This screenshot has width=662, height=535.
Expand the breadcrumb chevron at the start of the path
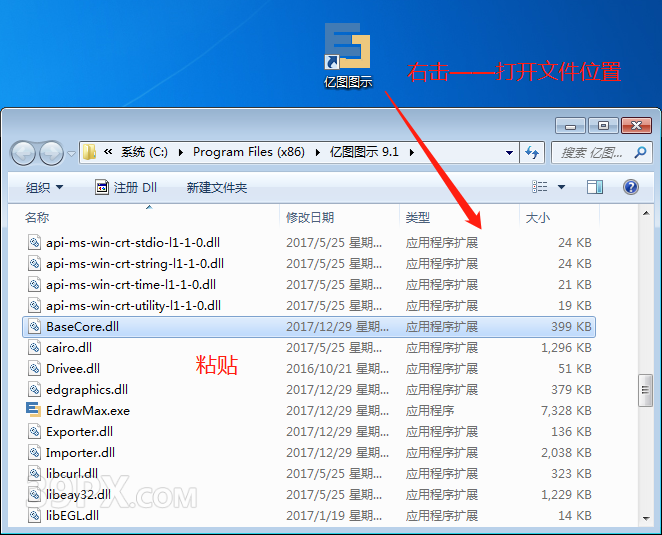tap(108, 152)
